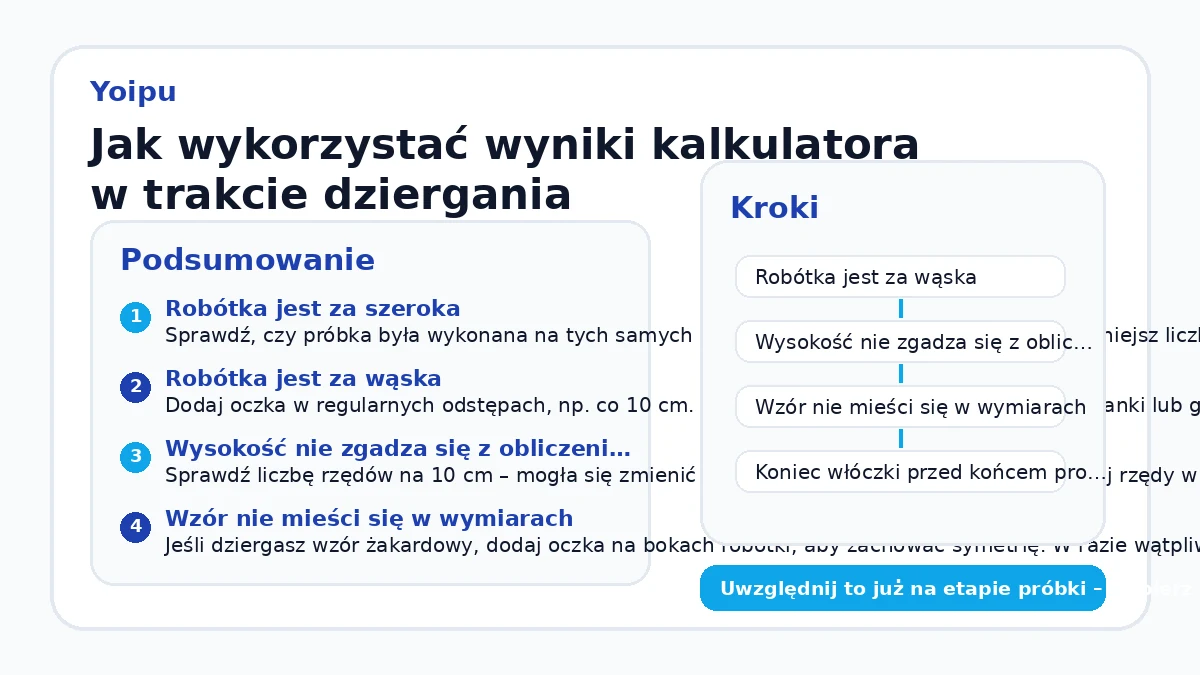Click the "Jak wykorzystać wyniki kalkulatora" headline
Image resolution: width=1200 pixels, height=675 pixels.
point(504,145)
